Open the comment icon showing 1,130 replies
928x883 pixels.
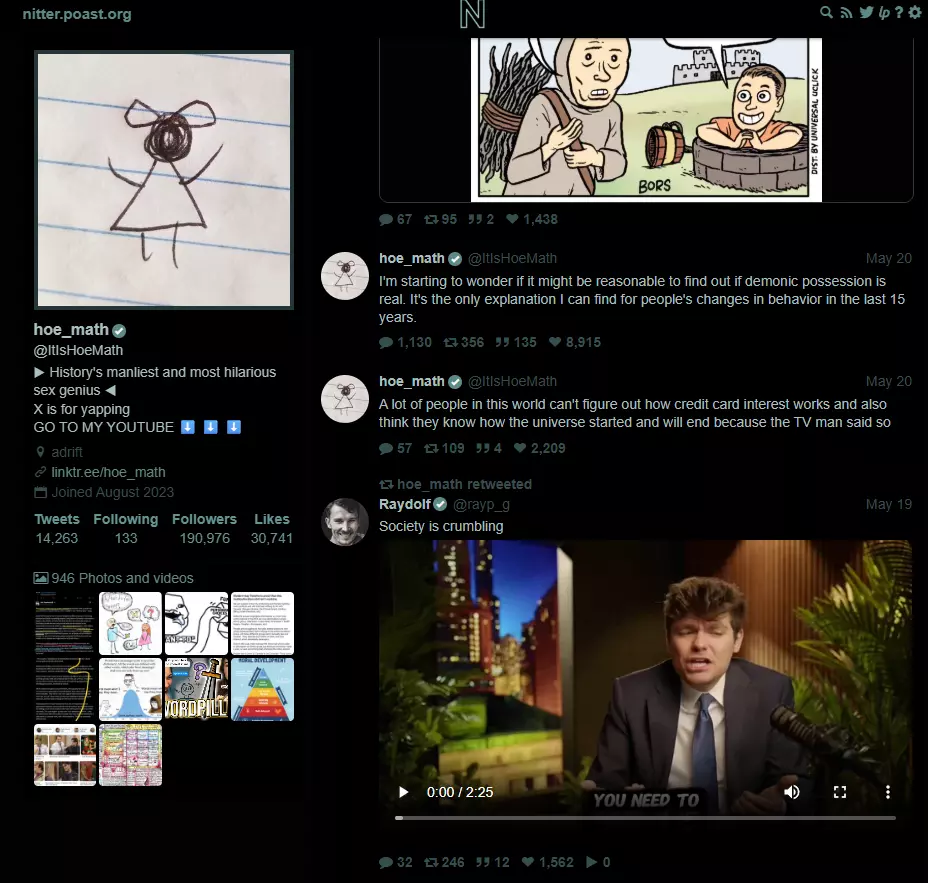pos(386,343)
